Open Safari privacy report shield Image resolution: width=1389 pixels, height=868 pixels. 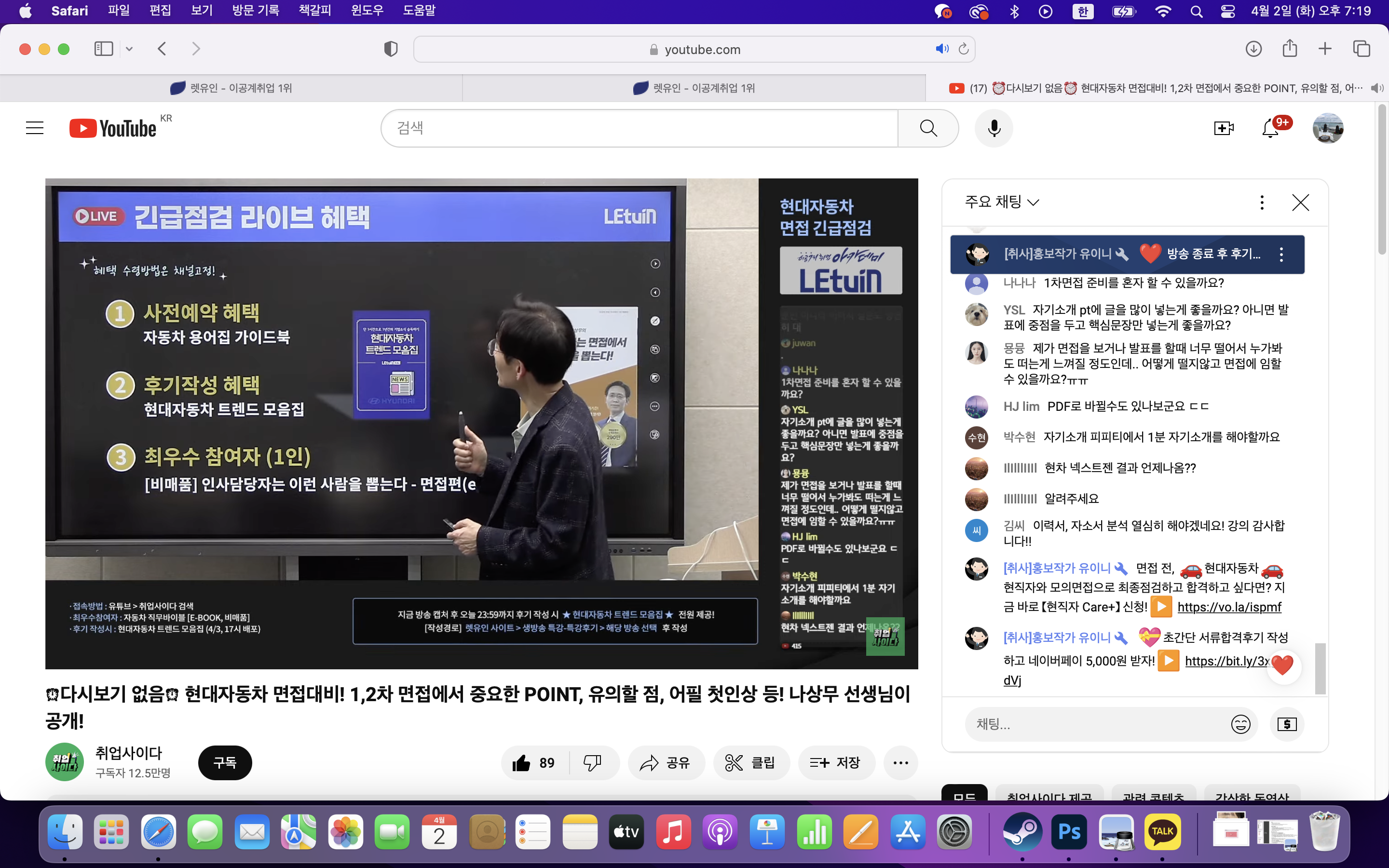[391, 49]
